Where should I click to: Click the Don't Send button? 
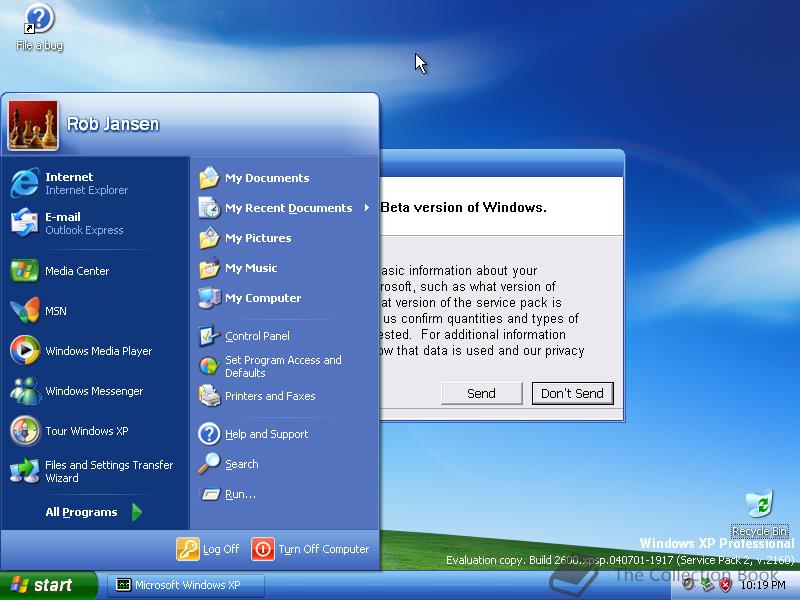pyautogui.click(x=572, y=393)
